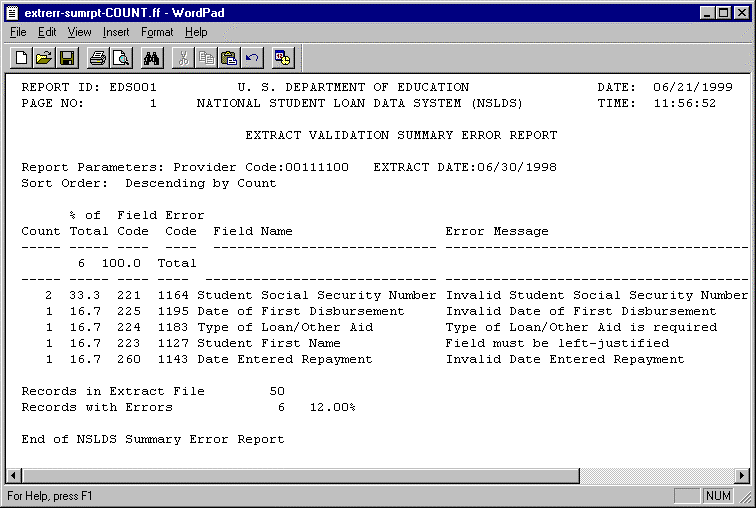Image resolution: width=756 pixels, height=508 pixels.
Task: Open the Edit menu
Action: tap(47, 32)
